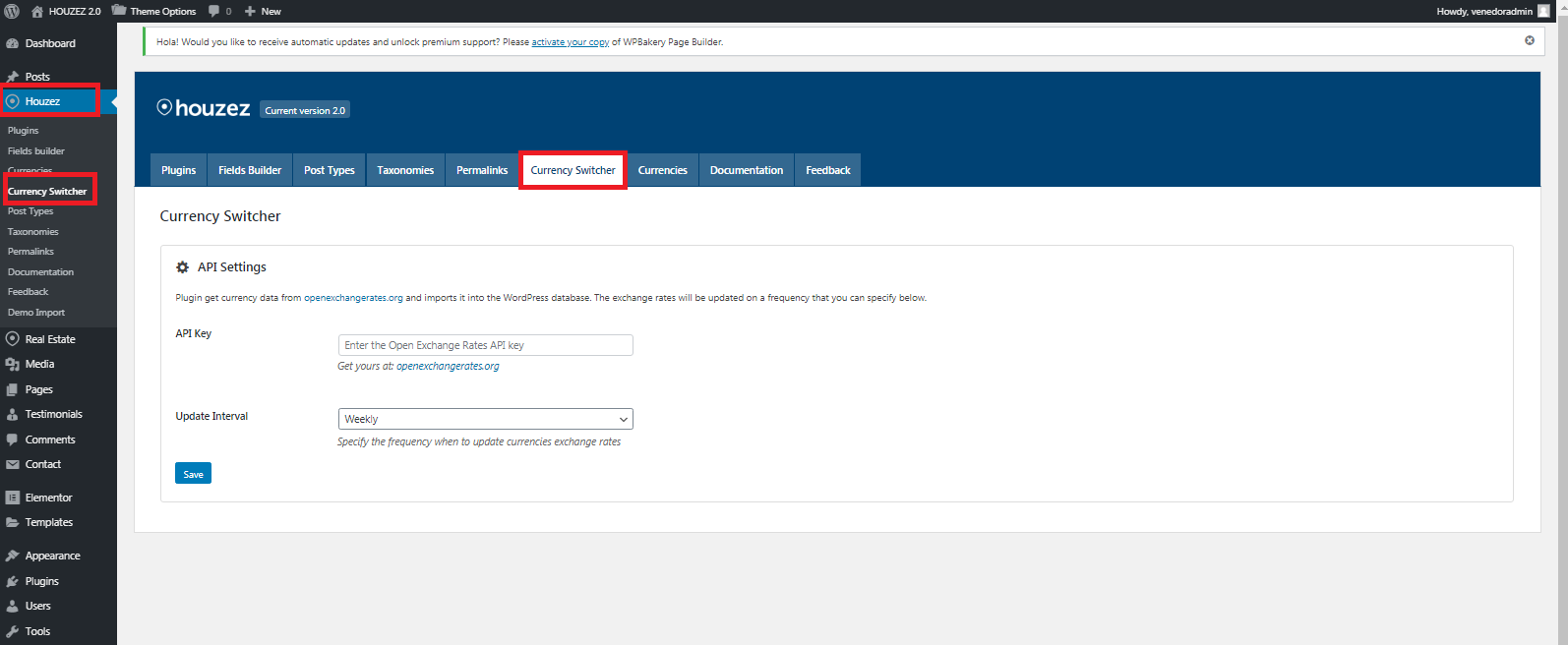Dismiss the WPBakery notice with the X icon

pos(1530,40)
